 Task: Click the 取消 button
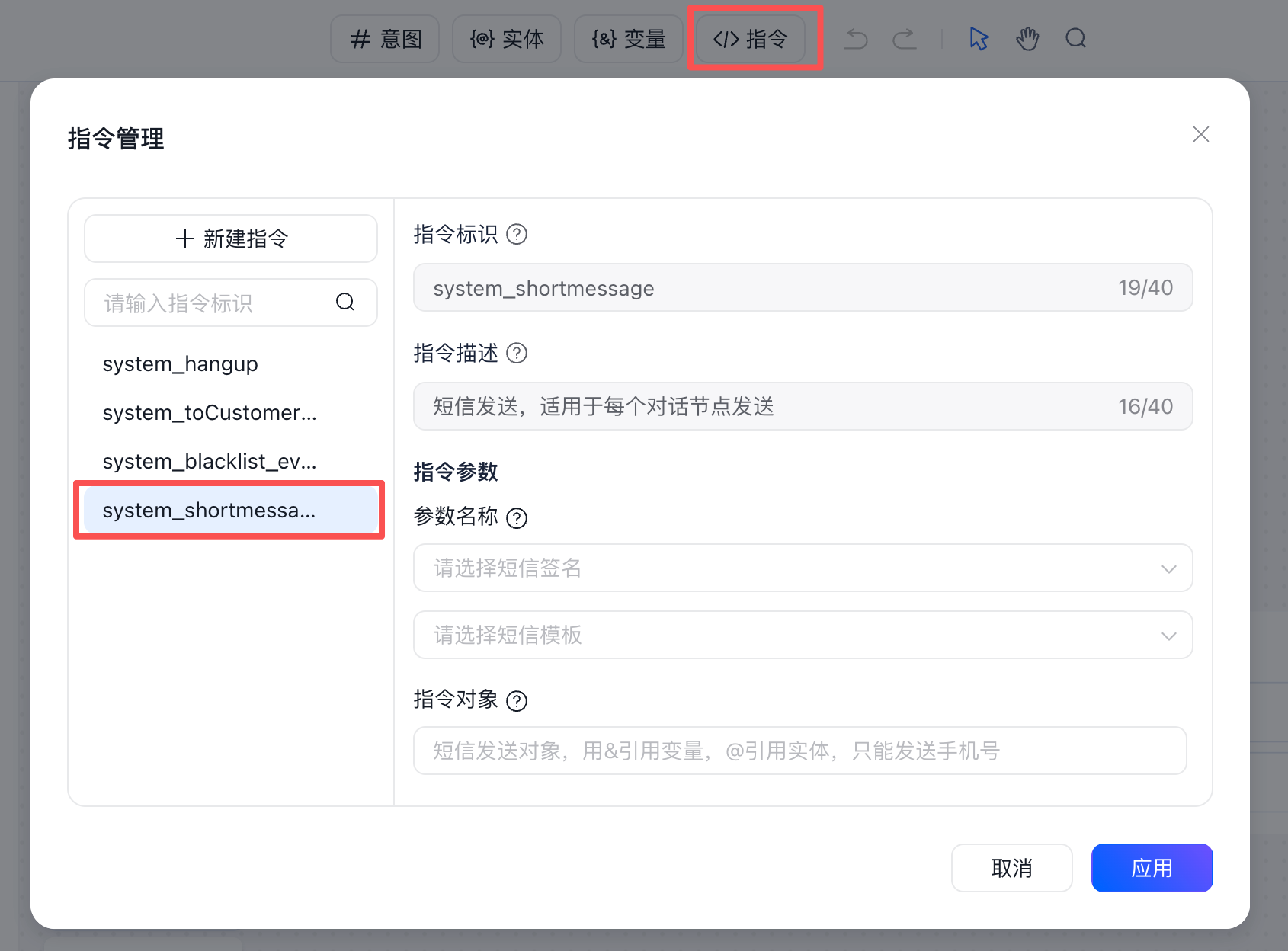(1011, 868)
